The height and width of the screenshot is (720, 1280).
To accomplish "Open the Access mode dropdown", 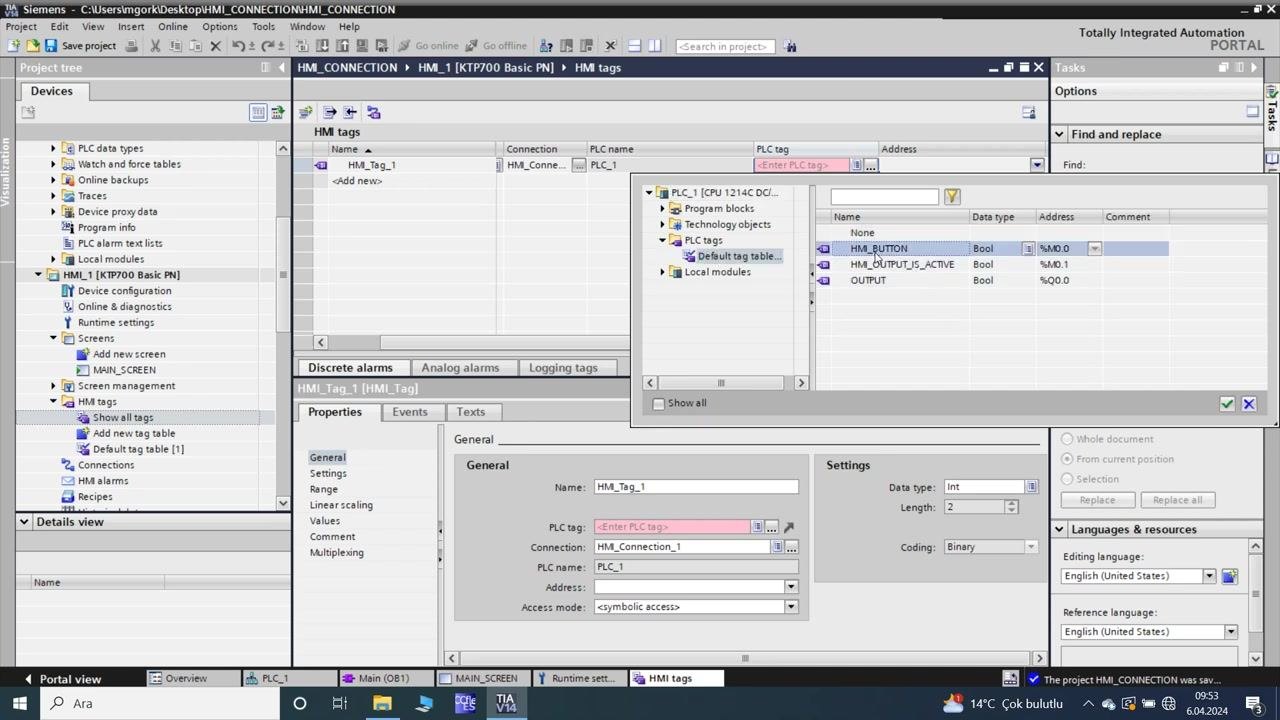I will 791,607.
